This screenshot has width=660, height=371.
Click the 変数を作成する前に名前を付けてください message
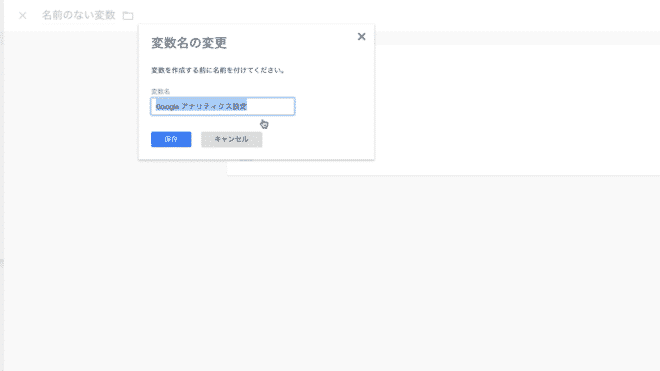218,70
